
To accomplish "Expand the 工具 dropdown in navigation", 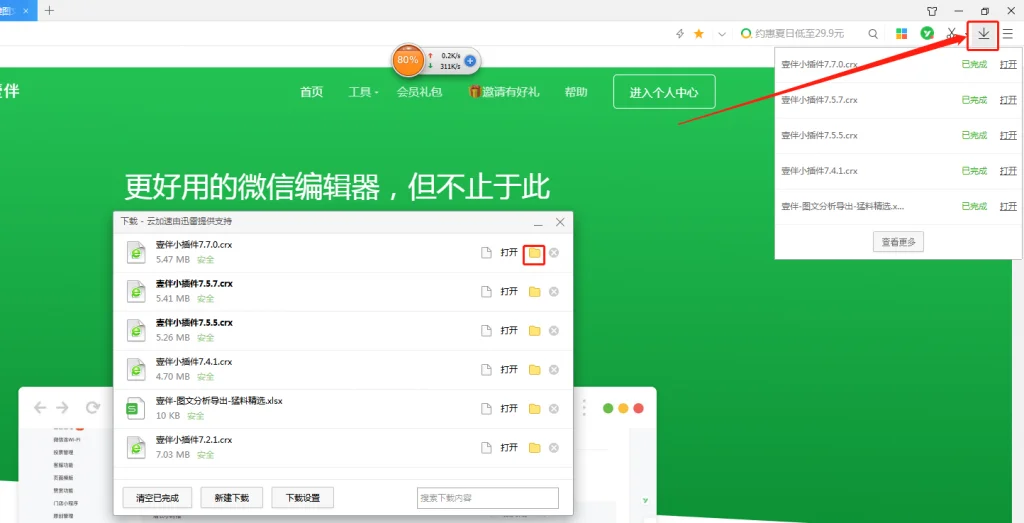I will pos(363,92).
